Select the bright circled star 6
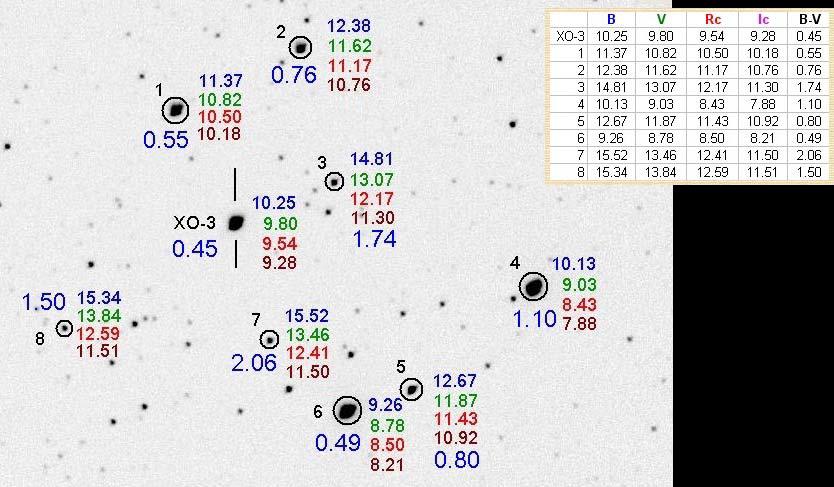Screen dimensions: 834x487 348,410
